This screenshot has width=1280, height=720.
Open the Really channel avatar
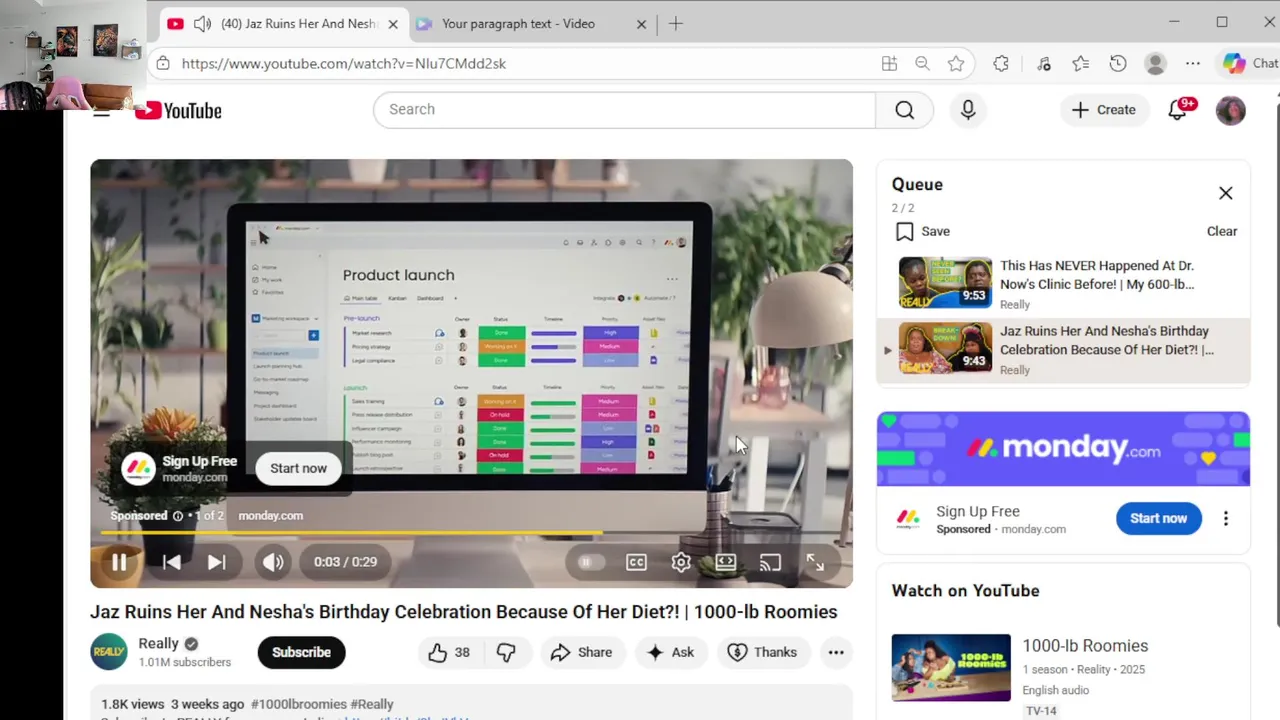tap(109, 652)
